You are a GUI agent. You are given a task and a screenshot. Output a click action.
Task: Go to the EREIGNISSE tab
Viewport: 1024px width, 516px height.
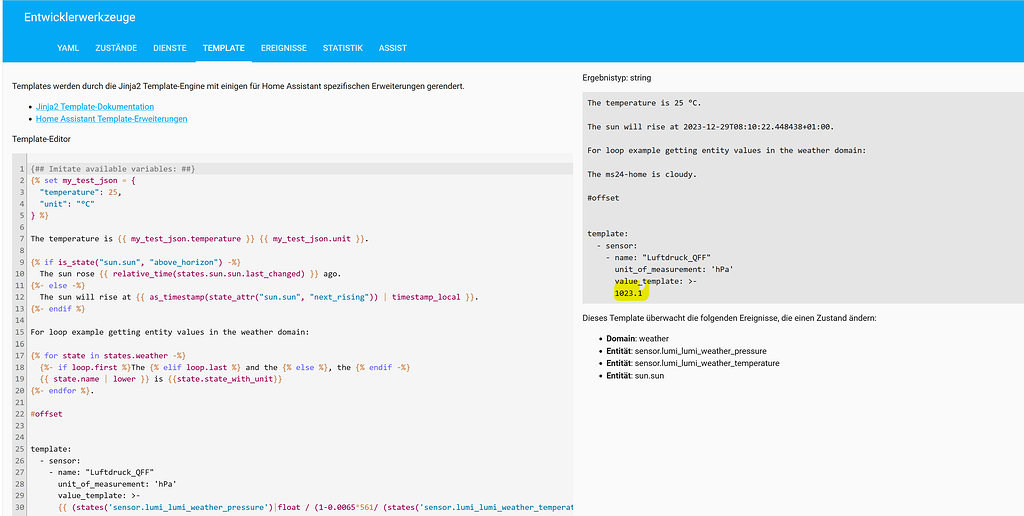(x=284, y=48)
